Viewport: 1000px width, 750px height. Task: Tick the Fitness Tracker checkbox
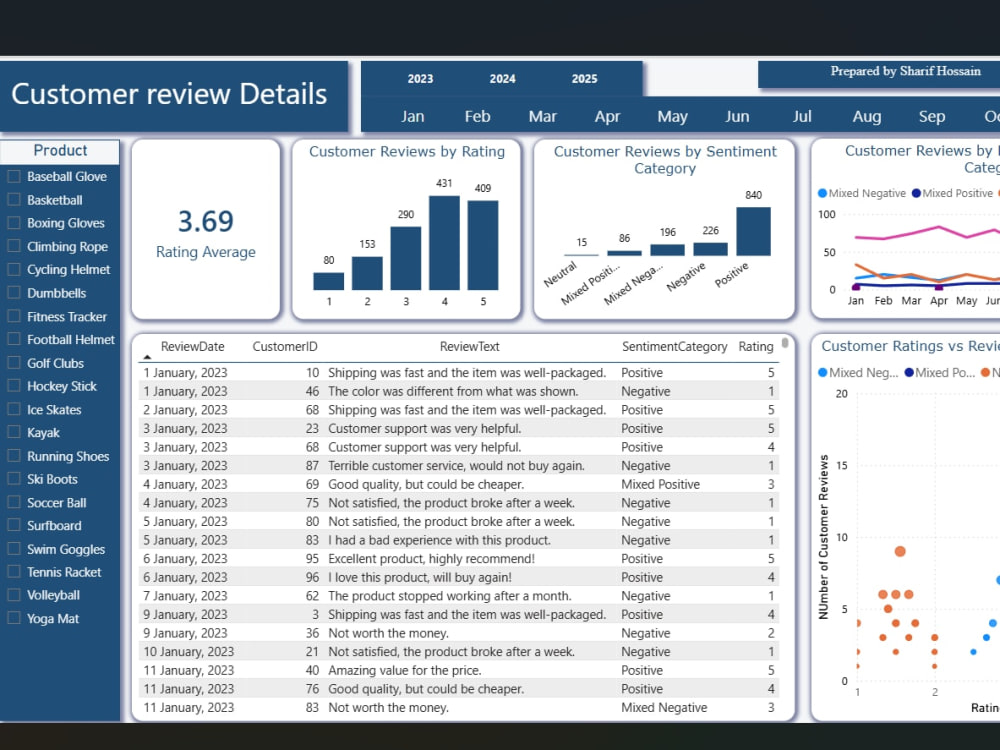pos(13,316)
